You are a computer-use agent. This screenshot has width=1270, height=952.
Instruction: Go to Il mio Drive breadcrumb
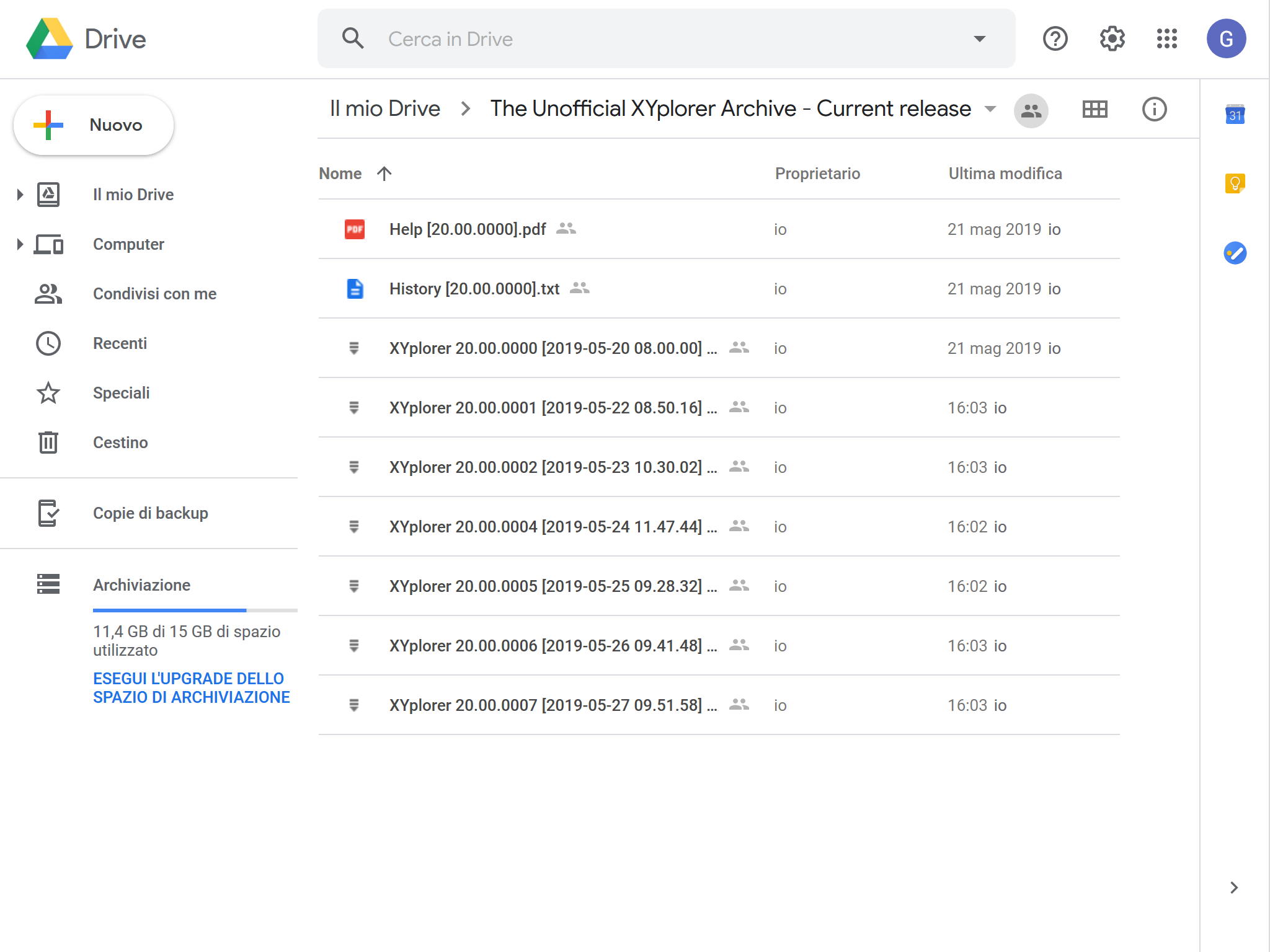[384, 109]
